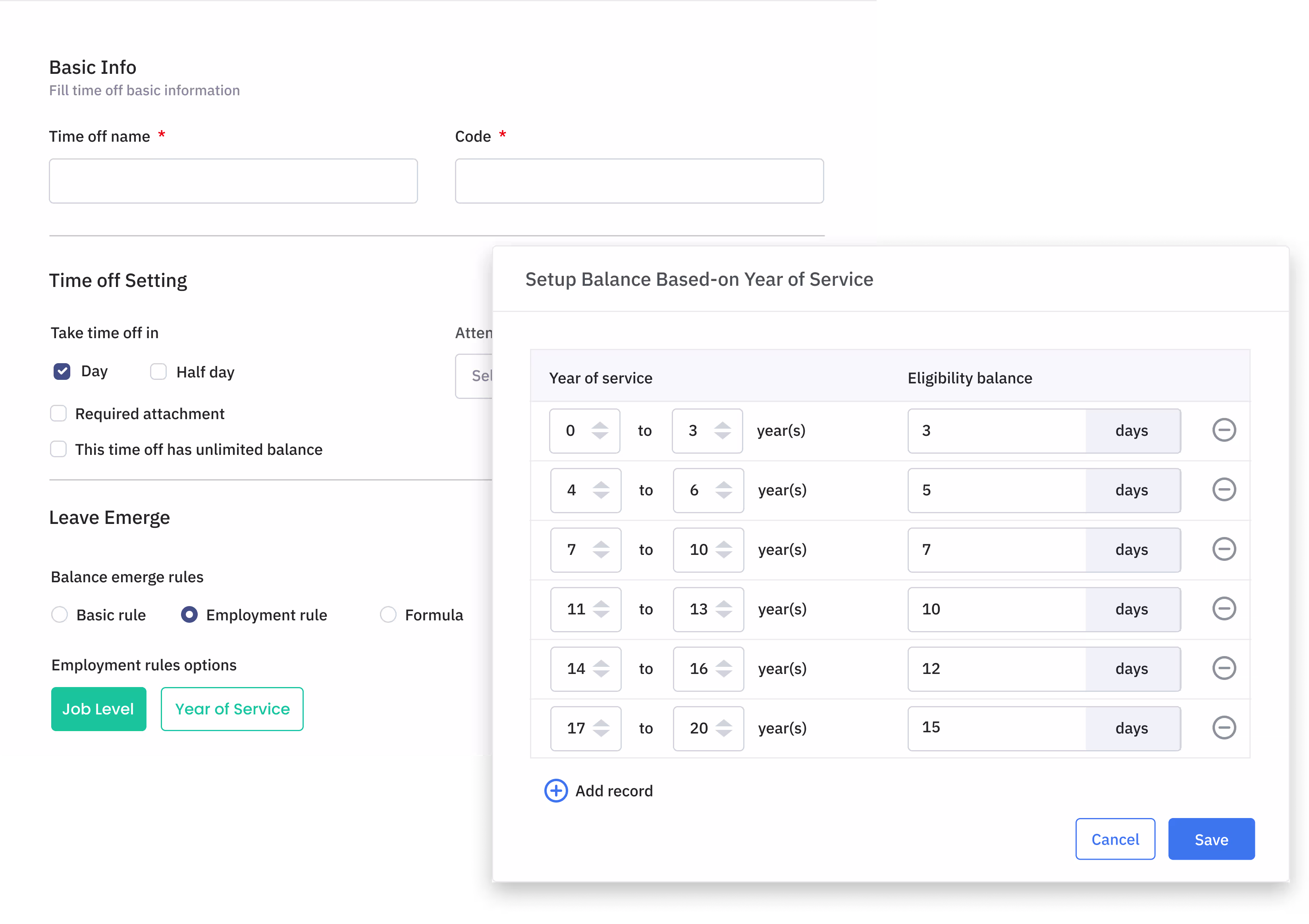Click the Add record plus icon
This screenshot has height=924, width=1309.
[x=556, y=791]
